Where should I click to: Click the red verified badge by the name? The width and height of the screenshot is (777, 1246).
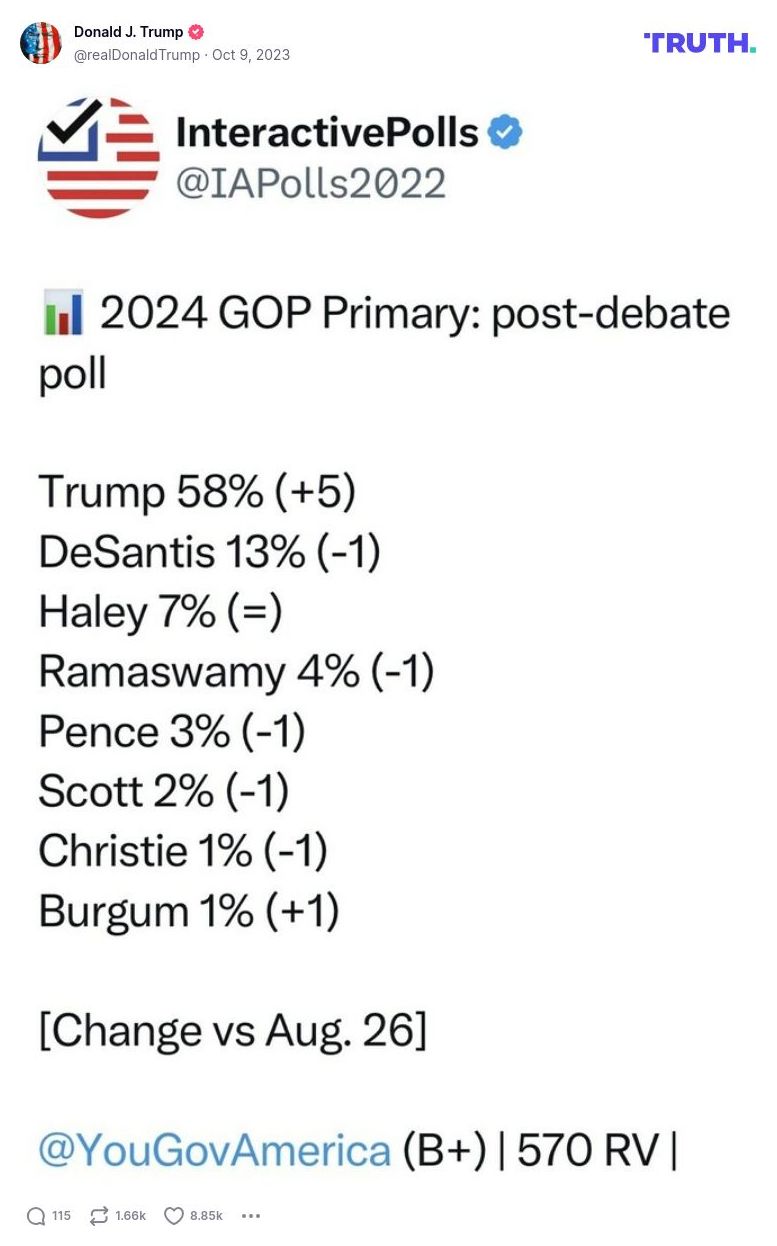196,32
